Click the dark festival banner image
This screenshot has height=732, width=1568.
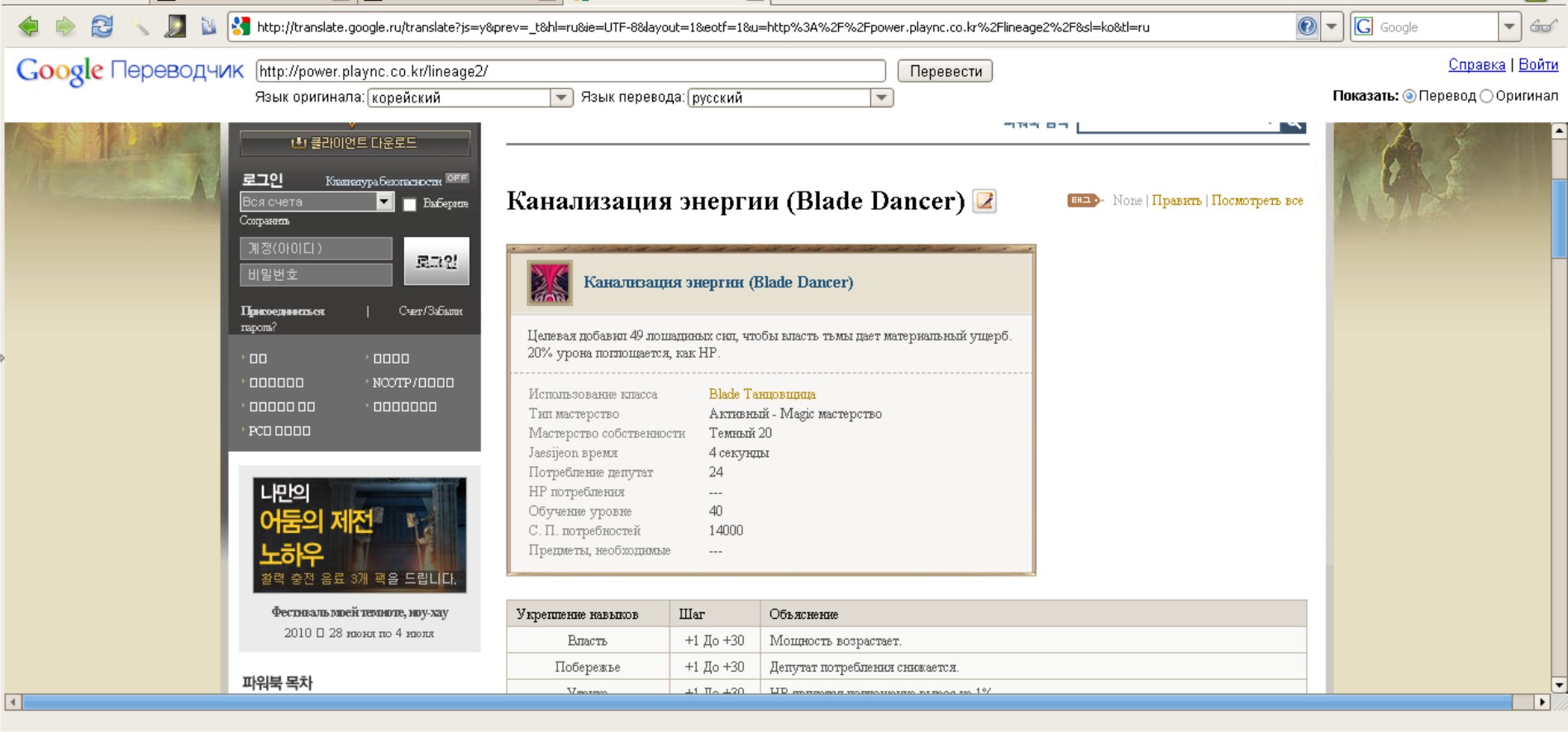coord(360,535)
